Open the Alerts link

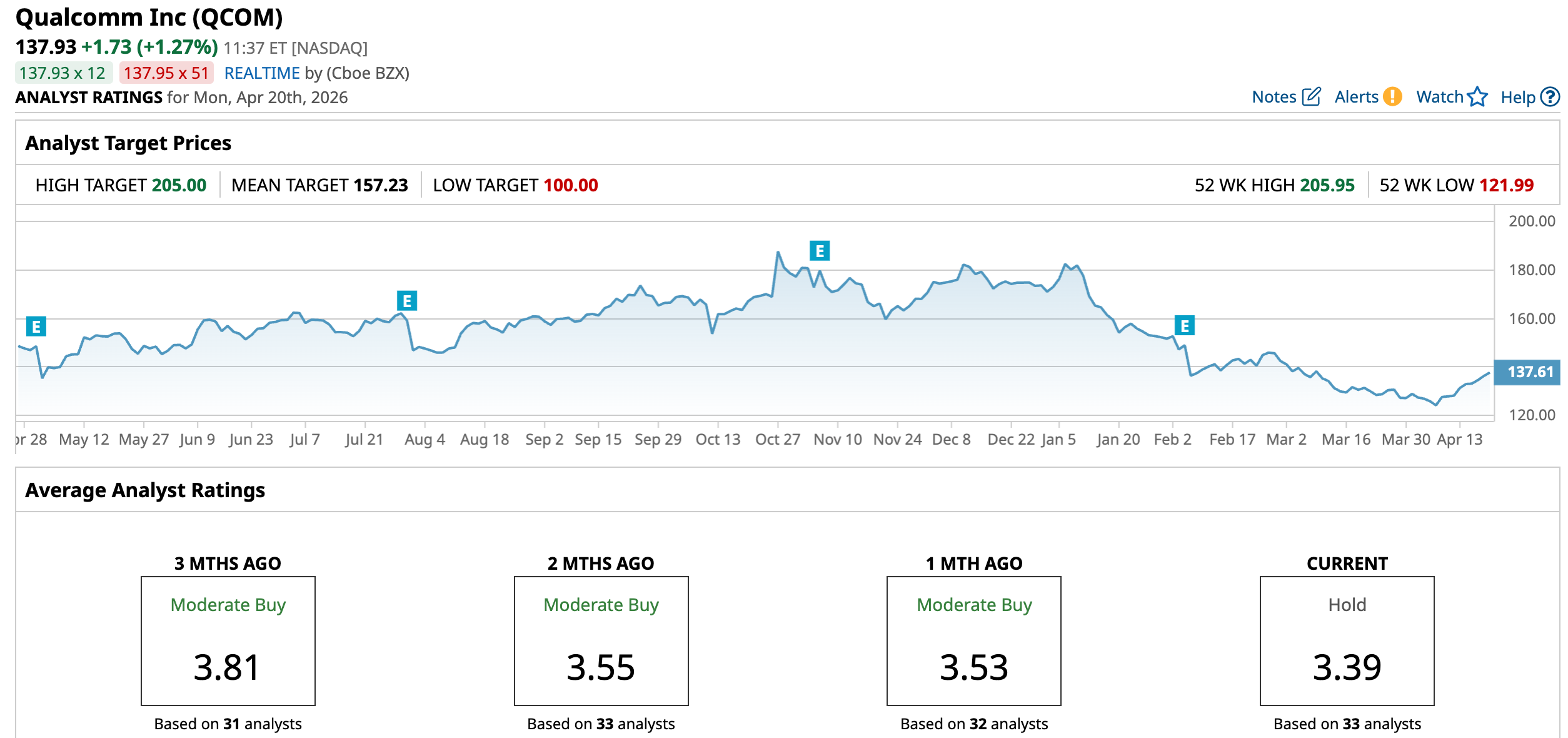coord(1355,97)
